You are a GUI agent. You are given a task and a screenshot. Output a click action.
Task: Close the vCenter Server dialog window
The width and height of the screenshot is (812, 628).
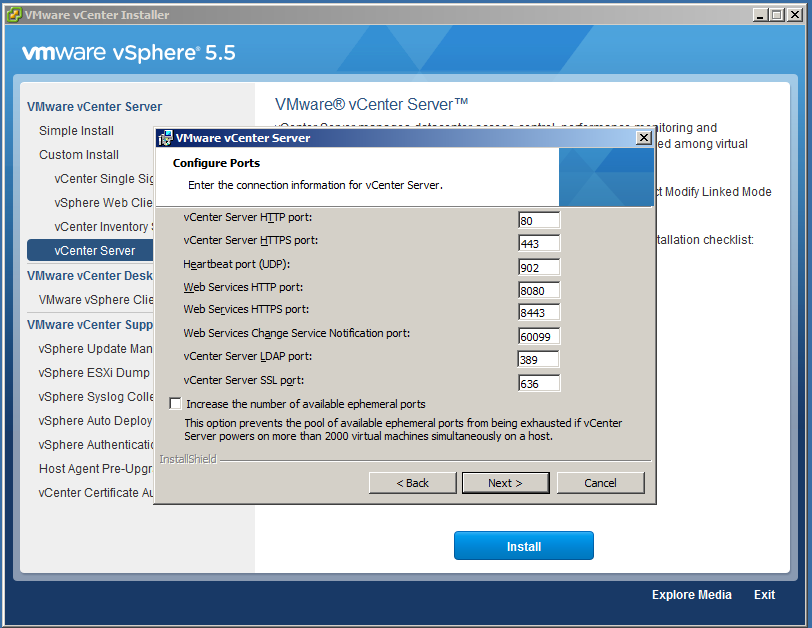coord(643,138)
